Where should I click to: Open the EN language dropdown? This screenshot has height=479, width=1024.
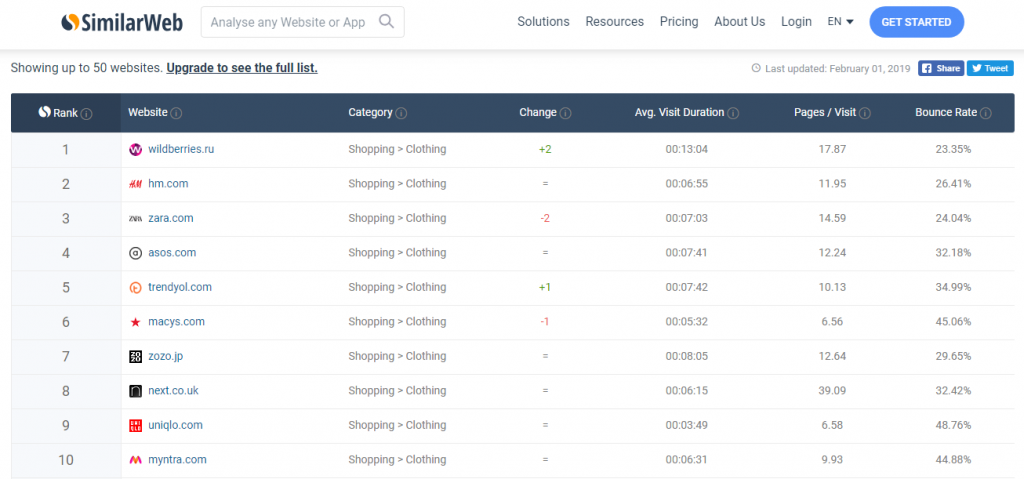point(840,22)
